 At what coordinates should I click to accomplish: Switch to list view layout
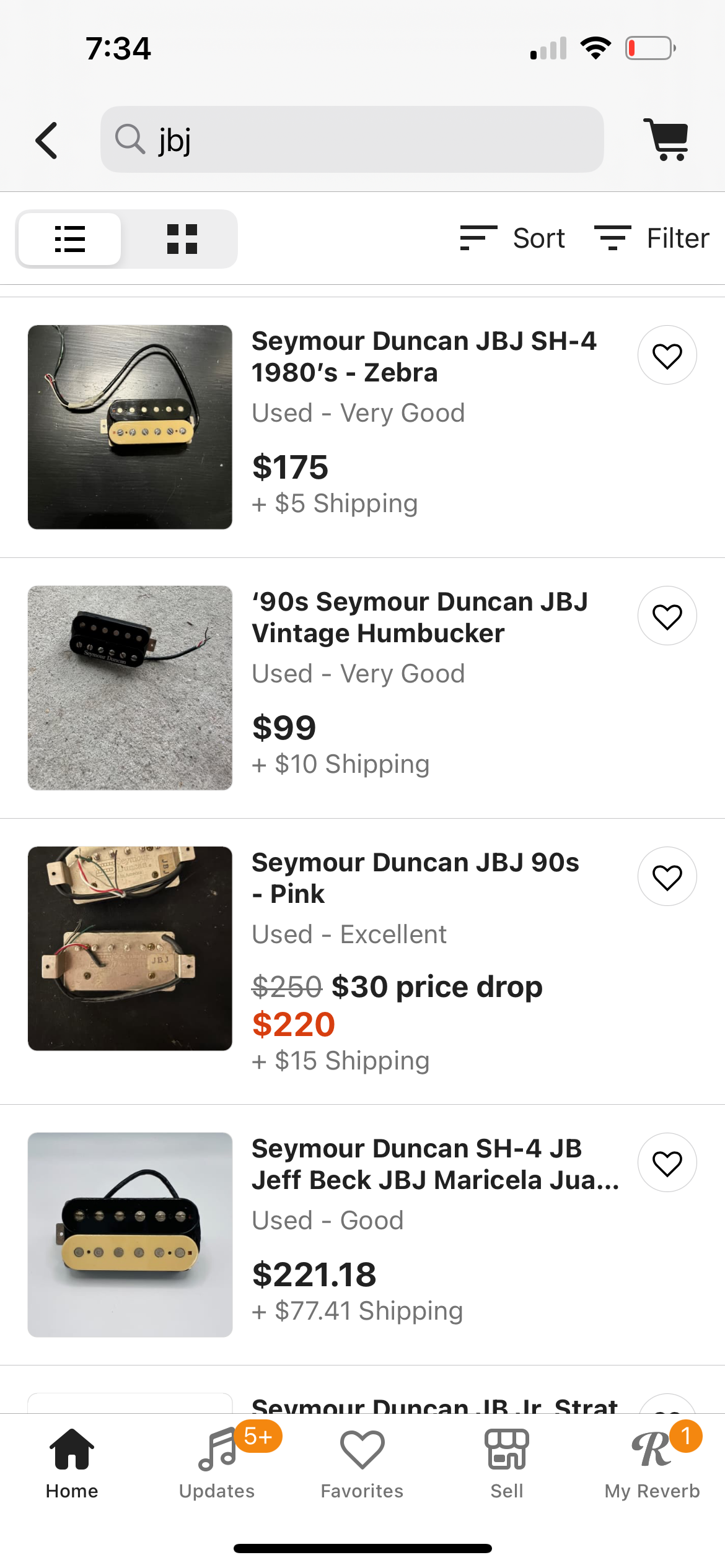(x=70, y=239)
